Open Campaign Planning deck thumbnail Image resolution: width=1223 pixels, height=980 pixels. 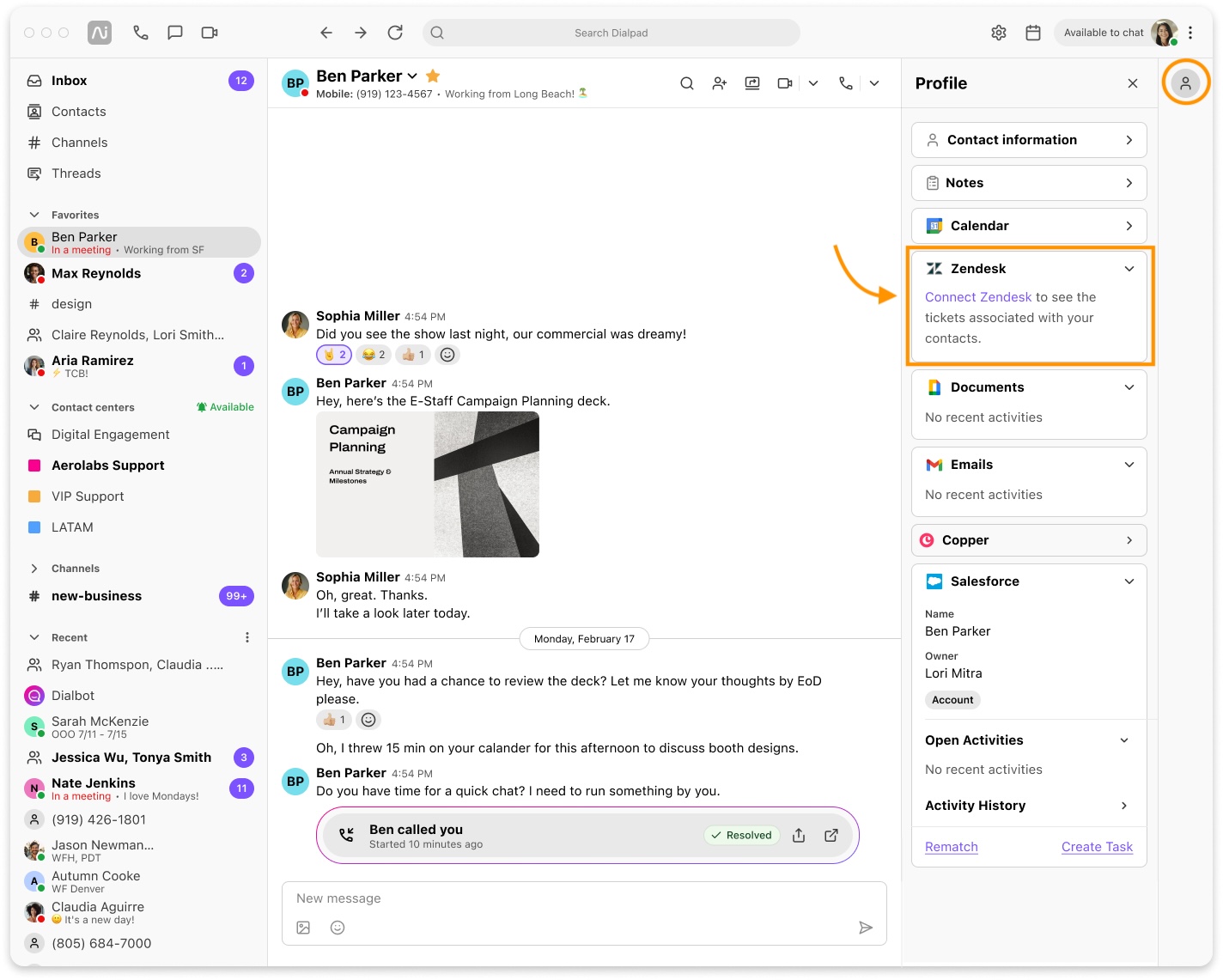(x=428, y=484)
